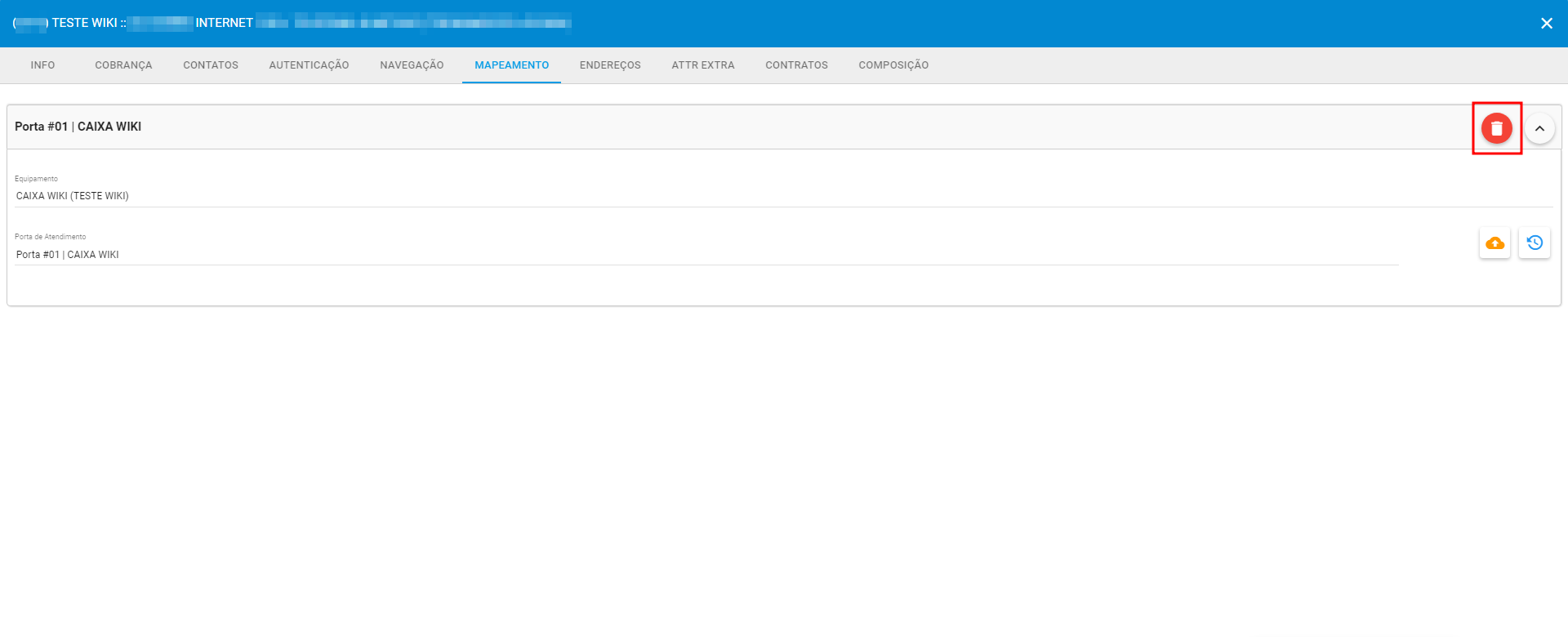Open the COBRANÇA tab
Viewport: 1568px width, 637px height.
(123, 65)
